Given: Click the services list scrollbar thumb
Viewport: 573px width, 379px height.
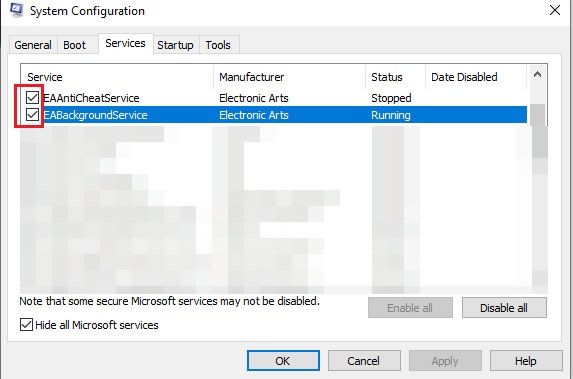Looking at the screenshot, I should pyautogui.click(x=537, y=131).
